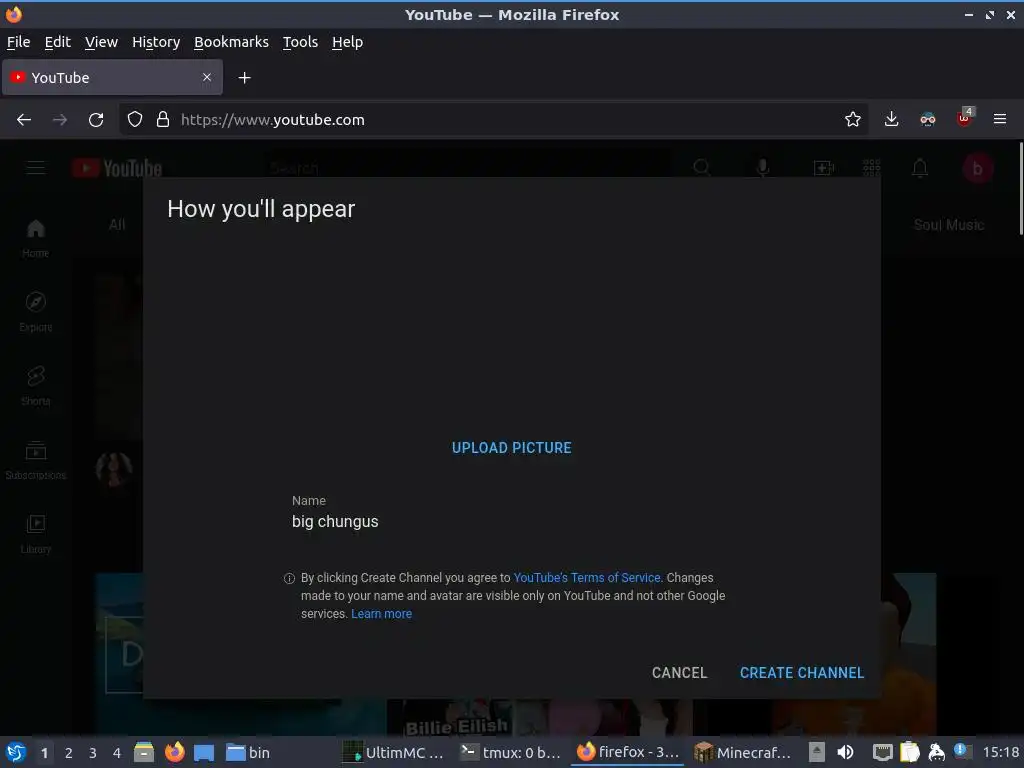Viewport: 1024px width, 768px height.
Task: Switch to the UltimMC taskbar window
Action: point(394,752)
